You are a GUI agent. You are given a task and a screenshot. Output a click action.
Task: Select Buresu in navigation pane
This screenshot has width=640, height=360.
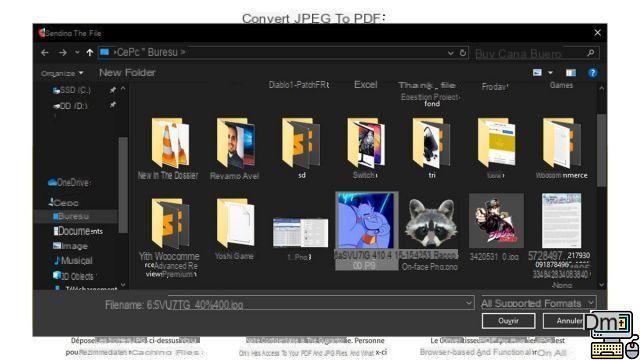point(71,216)
